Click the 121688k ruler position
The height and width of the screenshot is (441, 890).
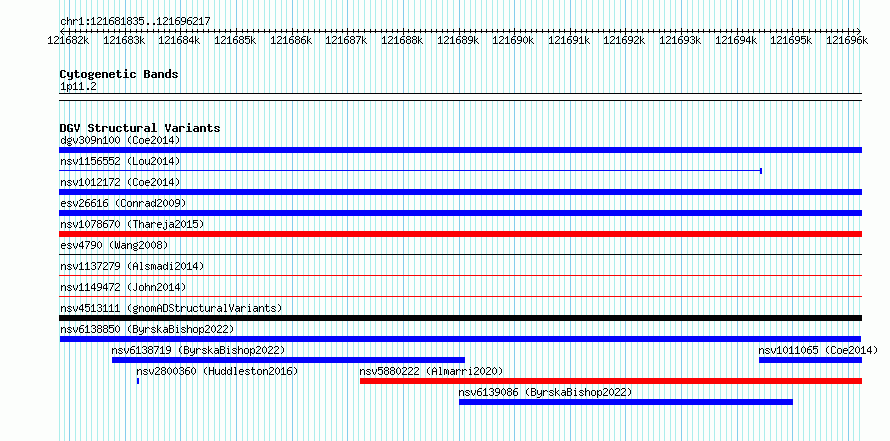point(402,40)
